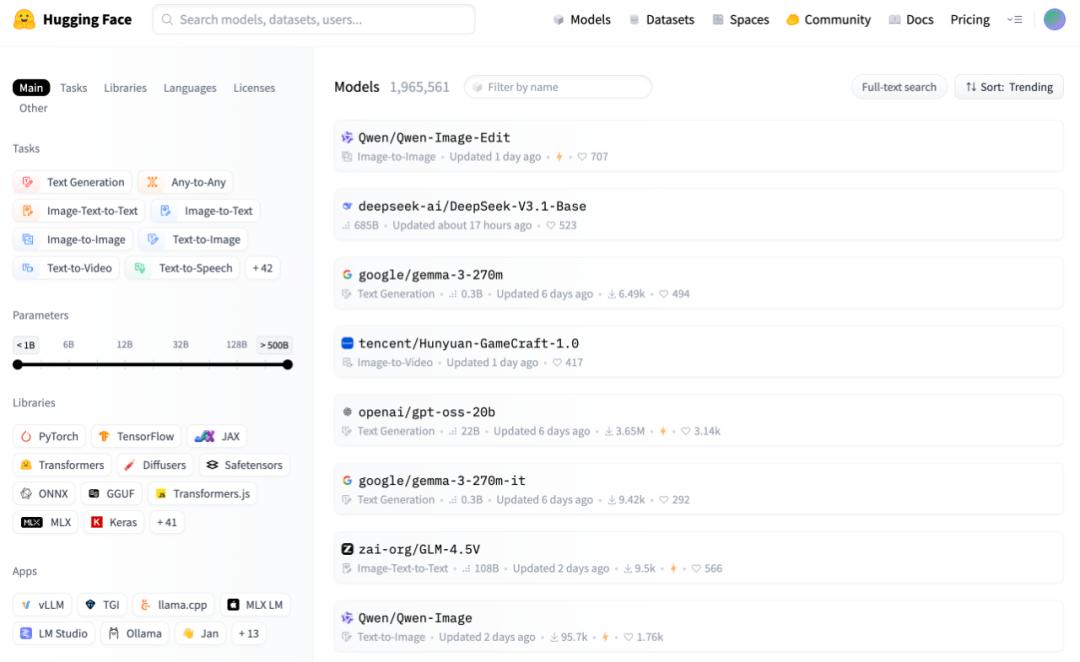Screen dimensions: 1080x662
Task: Switch to the Licenses filter tab
Action: [254, 88]
